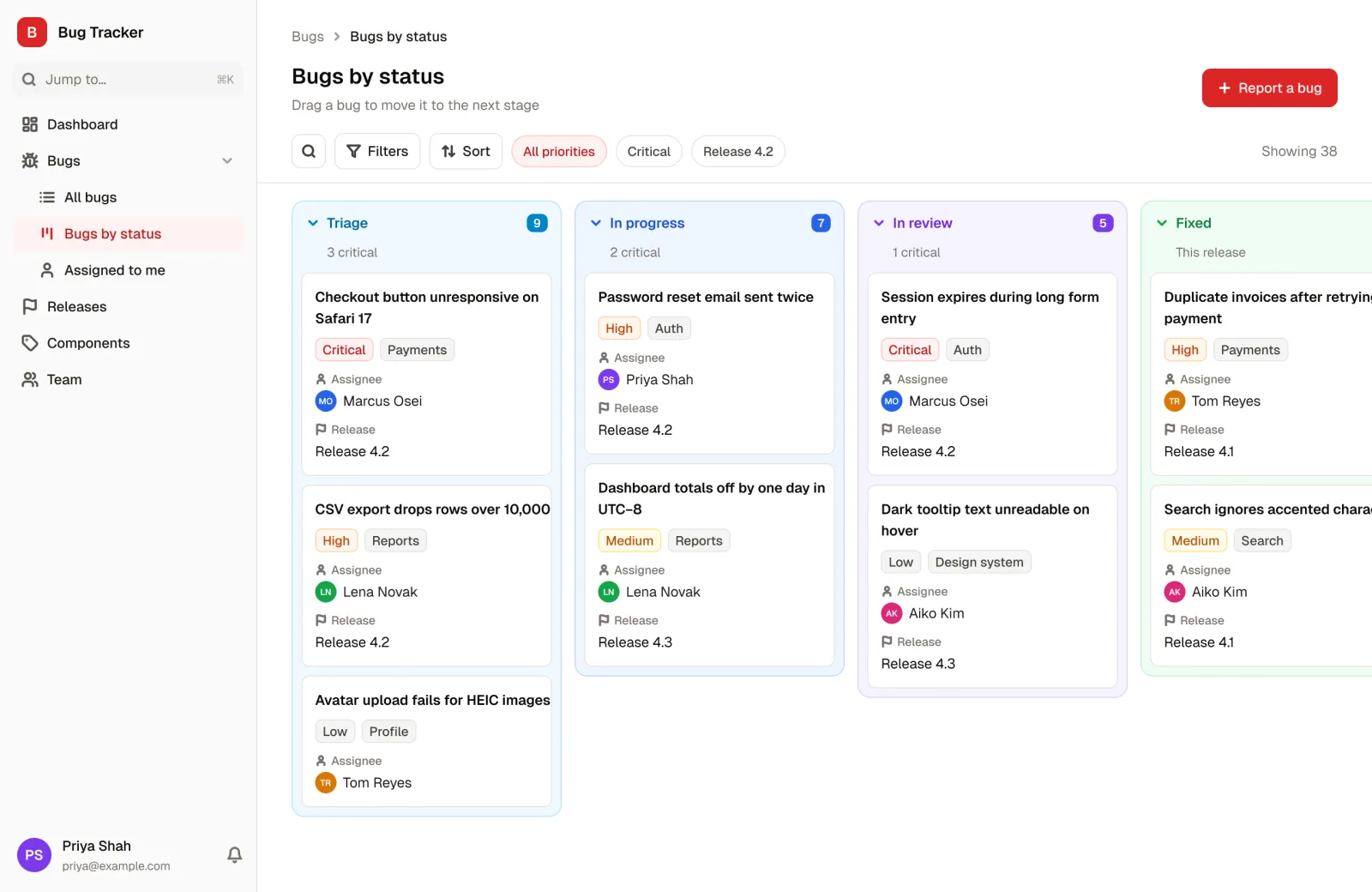Open Assigned to me view
Image resolution: width=1372 pixels, height=892 pixels.
pyautogui.click(x=129, y=270)
